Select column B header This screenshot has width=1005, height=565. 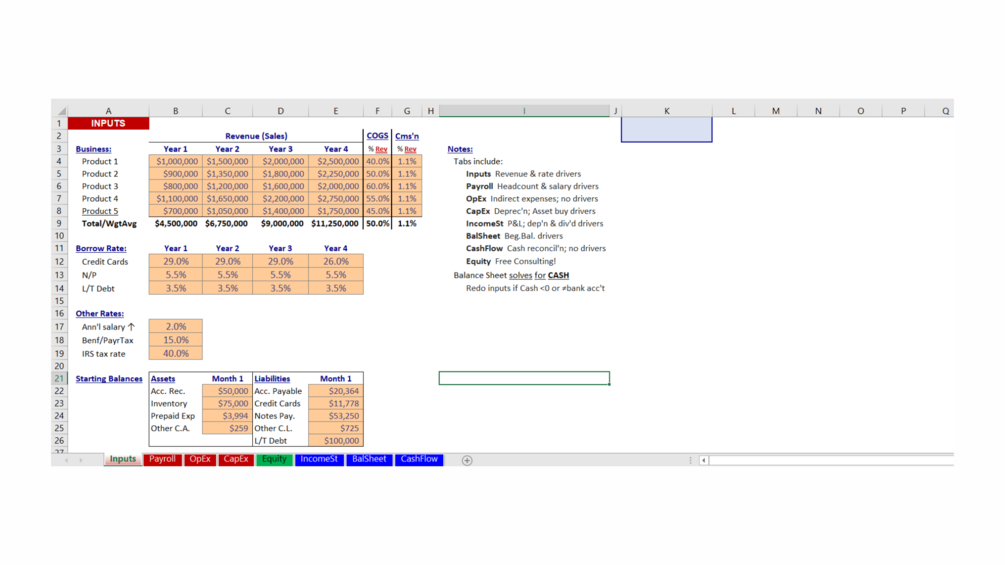click(x=176, y=111)
